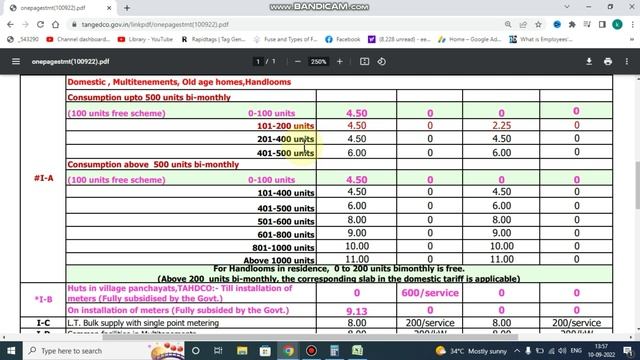The image size is (640, 360).
Task: Zoom out the PDF with minus button
Action: point(298,62)
